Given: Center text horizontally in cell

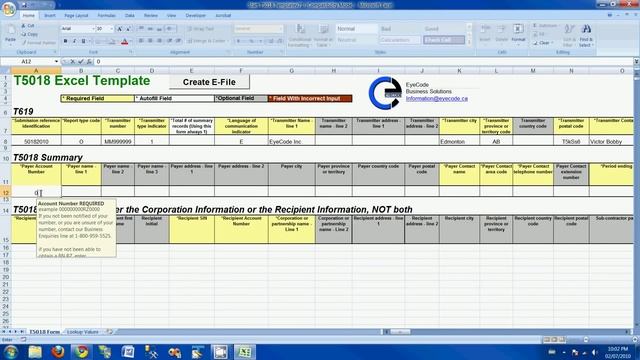Looking at the screenshot, I should point(150,41).
